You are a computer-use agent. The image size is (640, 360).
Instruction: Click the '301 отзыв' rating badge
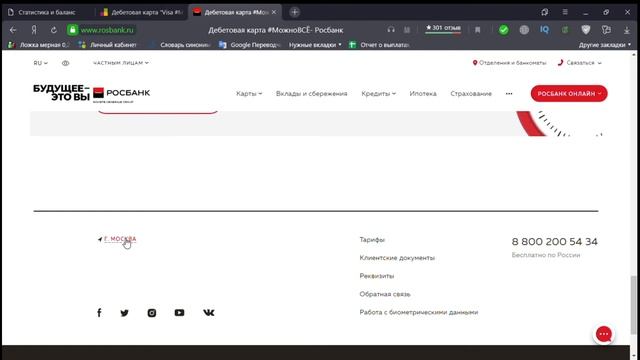coord(443,28)
